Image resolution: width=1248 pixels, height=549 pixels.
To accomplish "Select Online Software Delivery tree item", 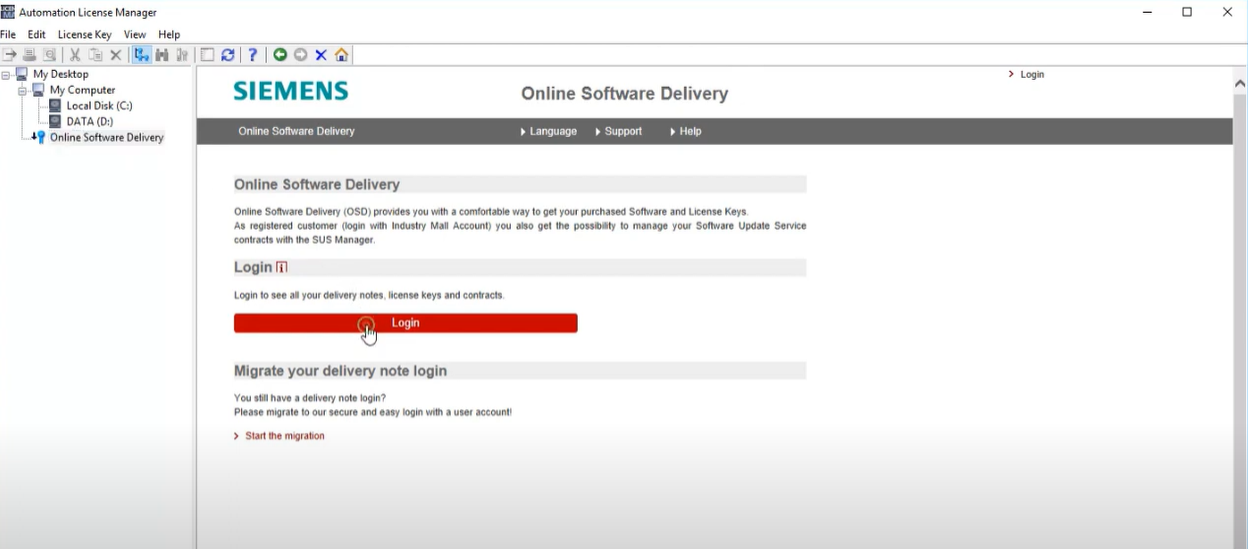I will [x=106, y=138].
